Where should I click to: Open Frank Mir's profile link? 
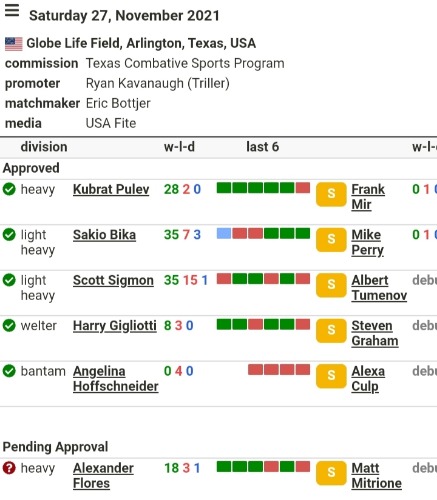(368, 197)
